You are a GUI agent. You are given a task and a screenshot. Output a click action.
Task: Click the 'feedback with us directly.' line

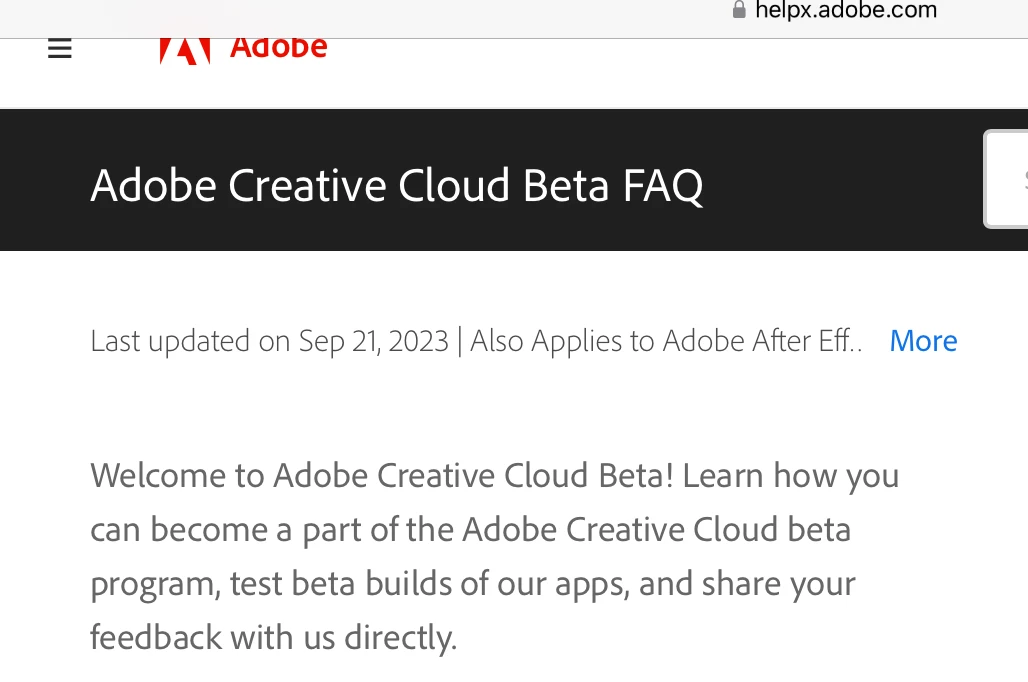pos(273,637)
